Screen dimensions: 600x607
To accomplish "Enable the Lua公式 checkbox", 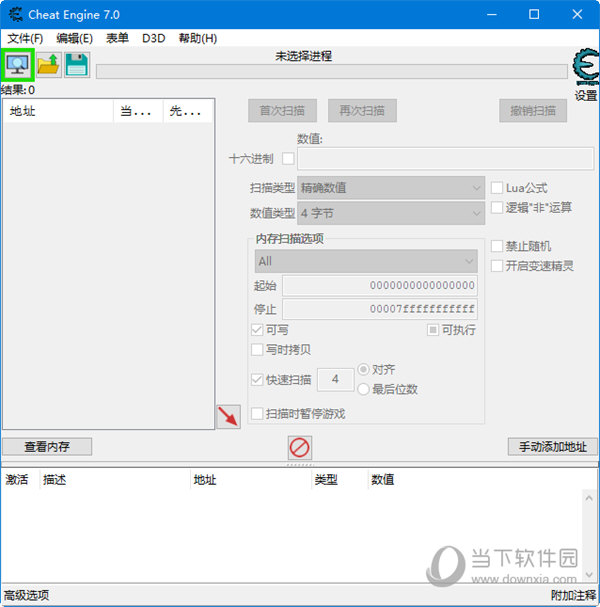I will [x=497, y=188].
